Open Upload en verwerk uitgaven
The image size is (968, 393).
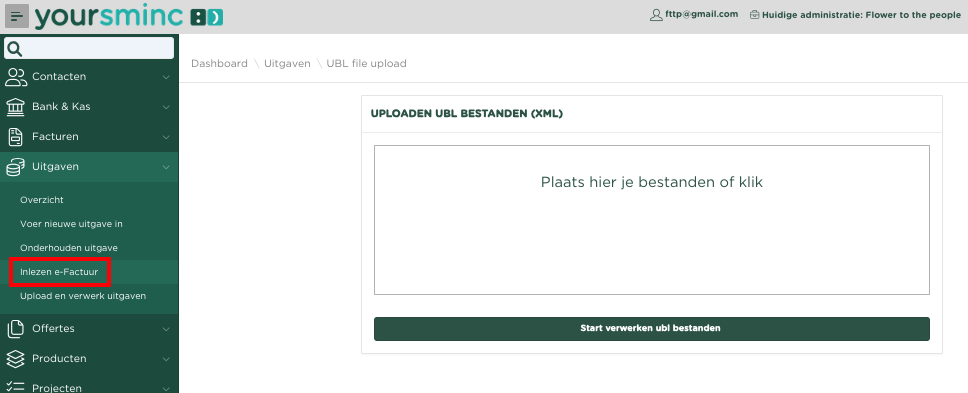coord(83,296)
